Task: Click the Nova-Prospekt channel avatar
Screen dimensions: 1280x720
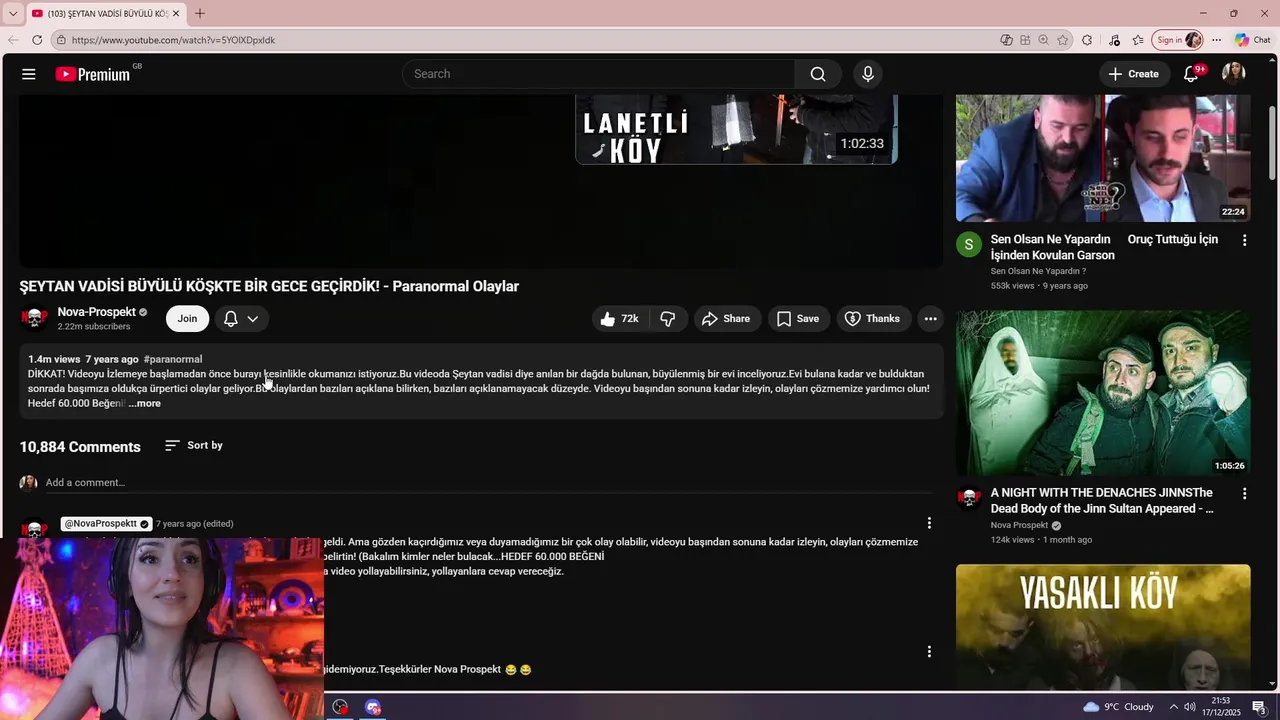Action: pos(35,319)
